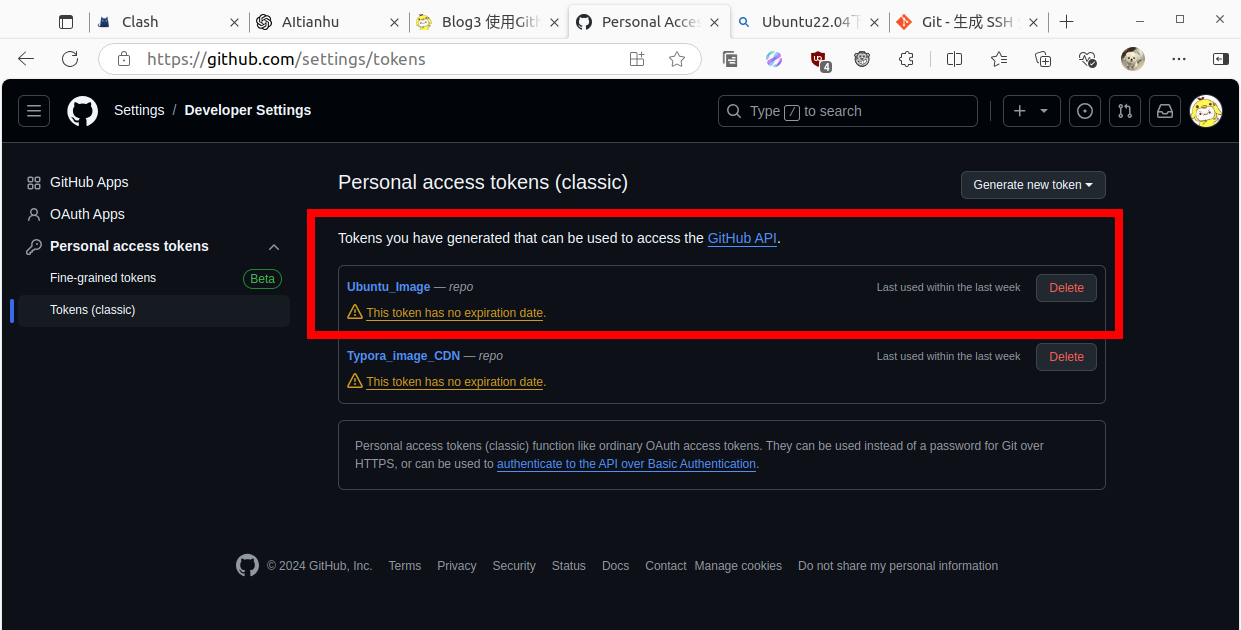Open the Issues icon in GitHub header
The height and width of the screenshot is (630, 1241).
pyautogui.click(x=1085, y=111)
